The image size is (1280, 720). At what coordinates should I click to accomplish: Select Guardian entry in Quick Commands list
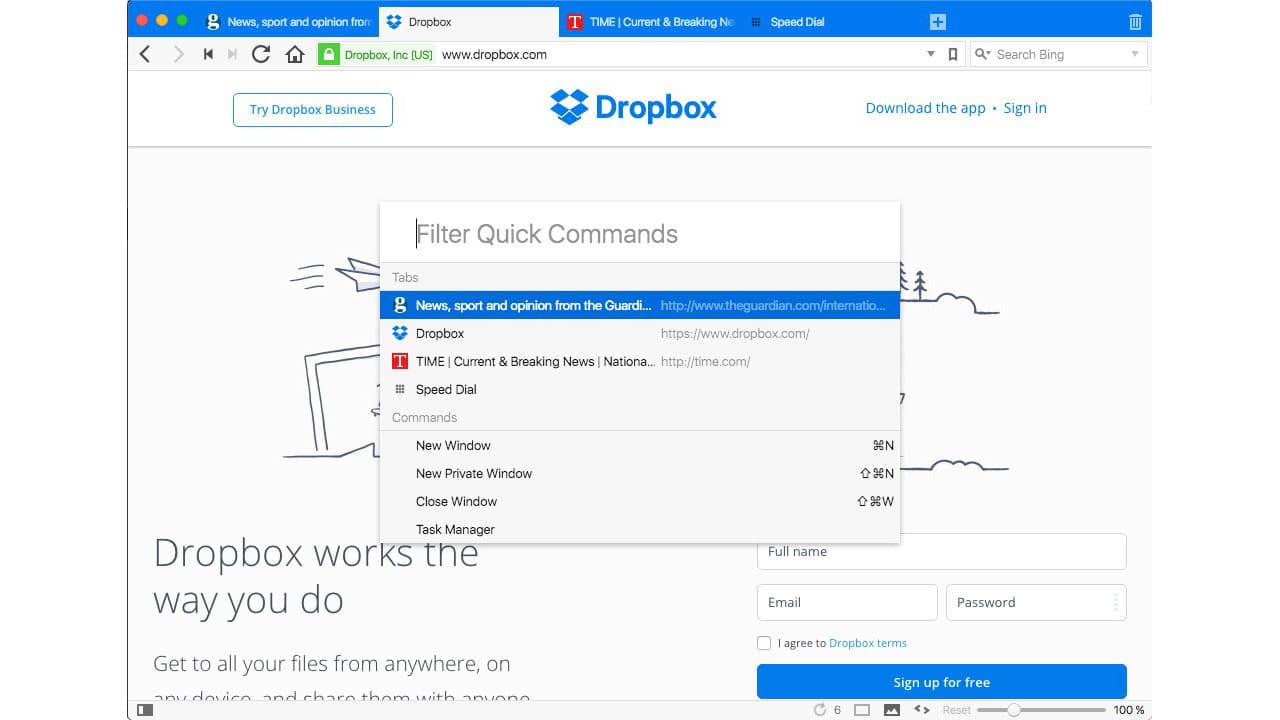point(640,305)
